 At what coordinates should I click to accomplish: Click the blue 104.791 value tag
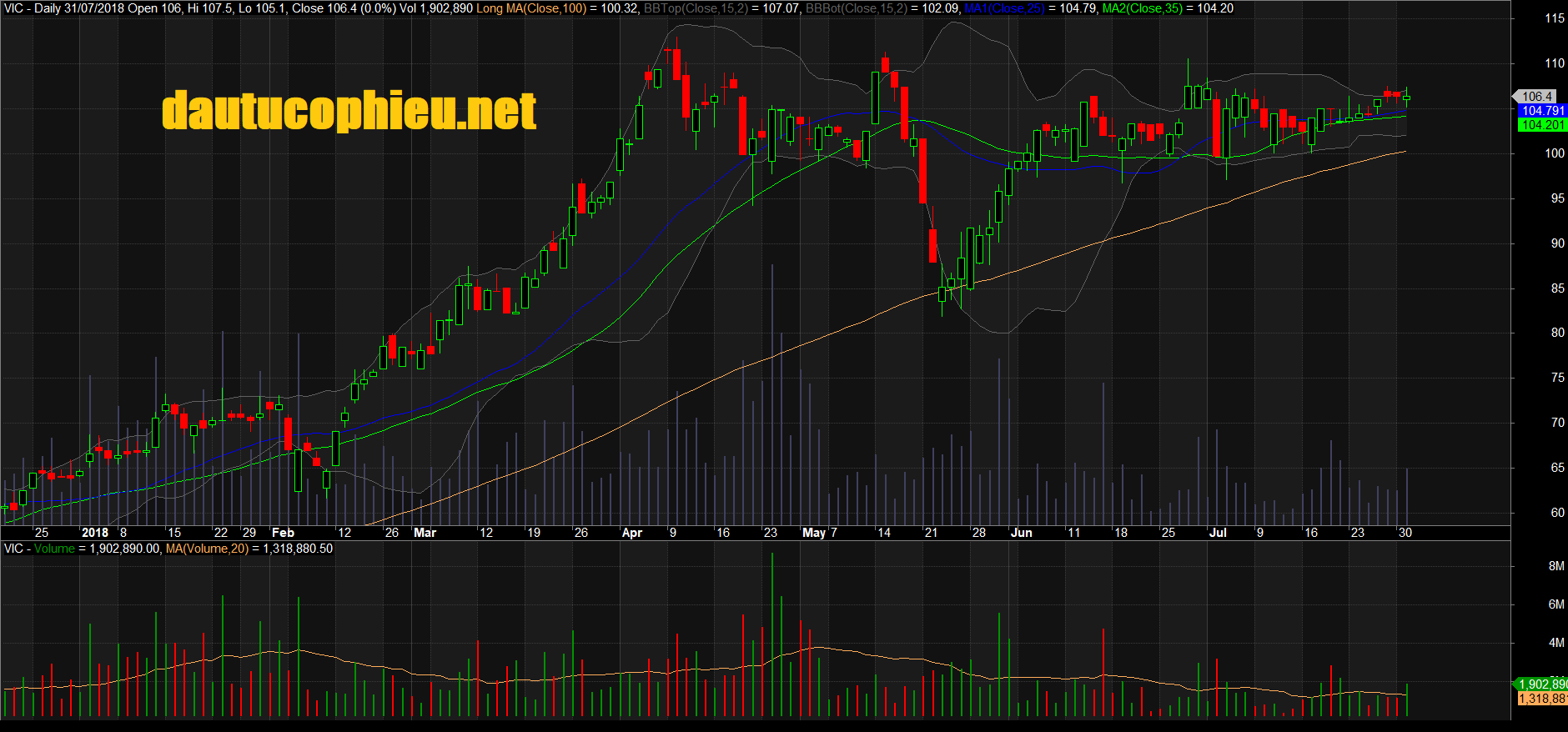[1542, 111]
